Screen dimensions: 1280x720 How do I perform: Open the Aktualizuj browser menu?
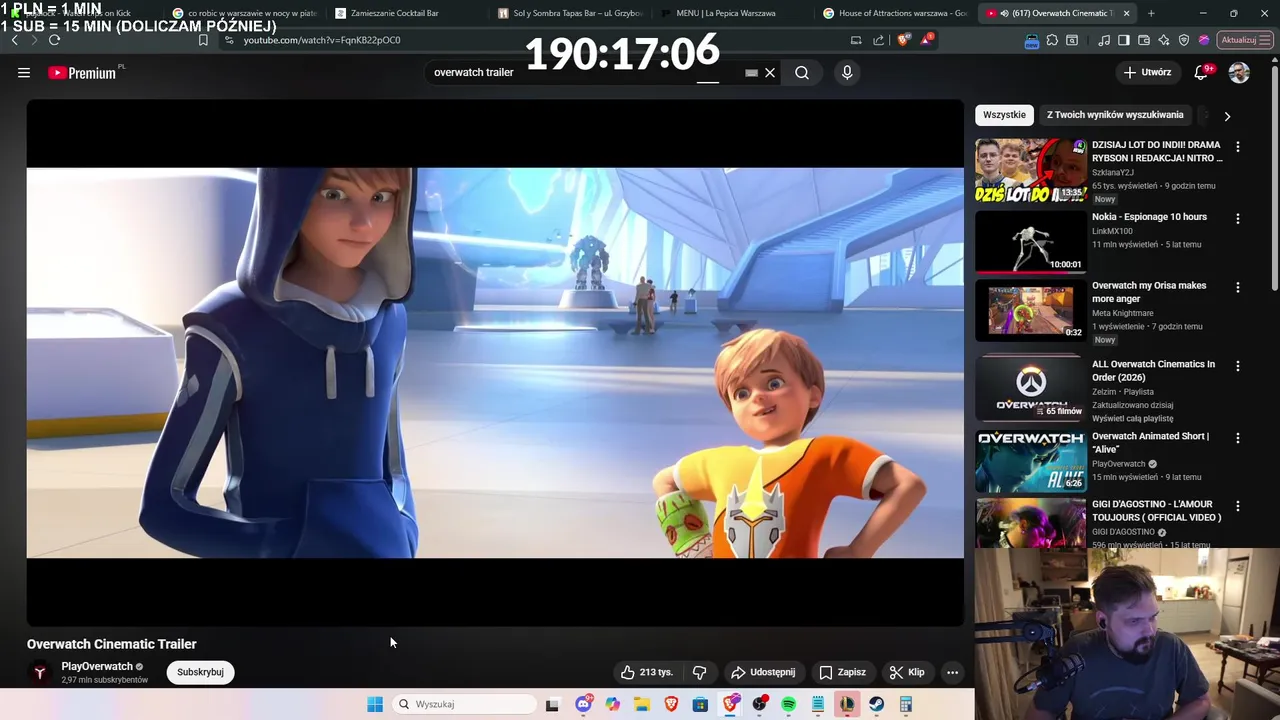click(1245, 40)
